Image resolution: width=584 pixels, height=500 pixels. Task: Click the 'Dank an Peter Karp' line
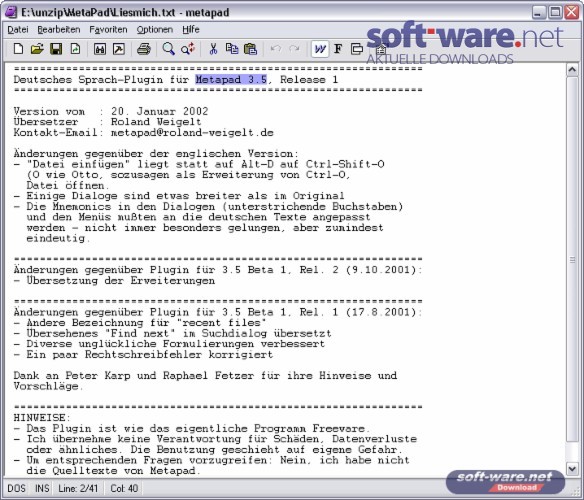(205, 376)
